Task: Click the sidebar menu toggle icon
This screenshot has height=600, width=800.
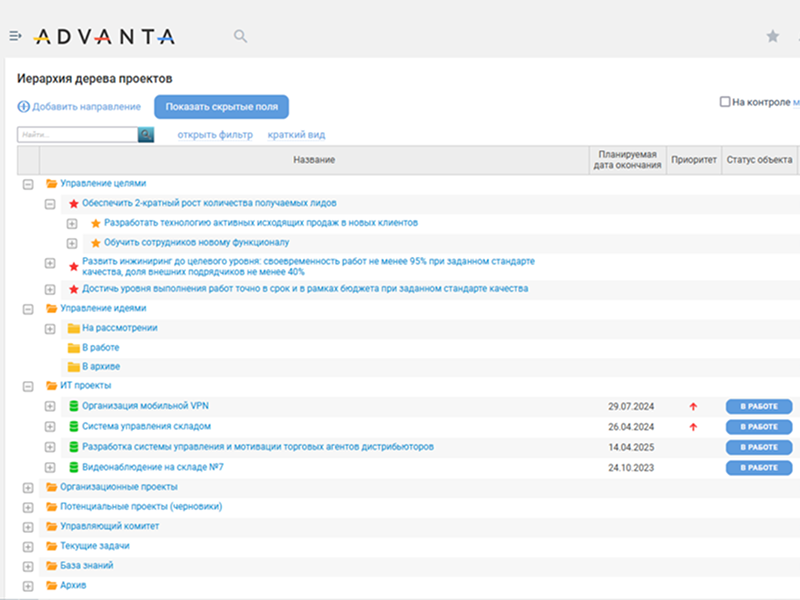Action: pos(15,36)
